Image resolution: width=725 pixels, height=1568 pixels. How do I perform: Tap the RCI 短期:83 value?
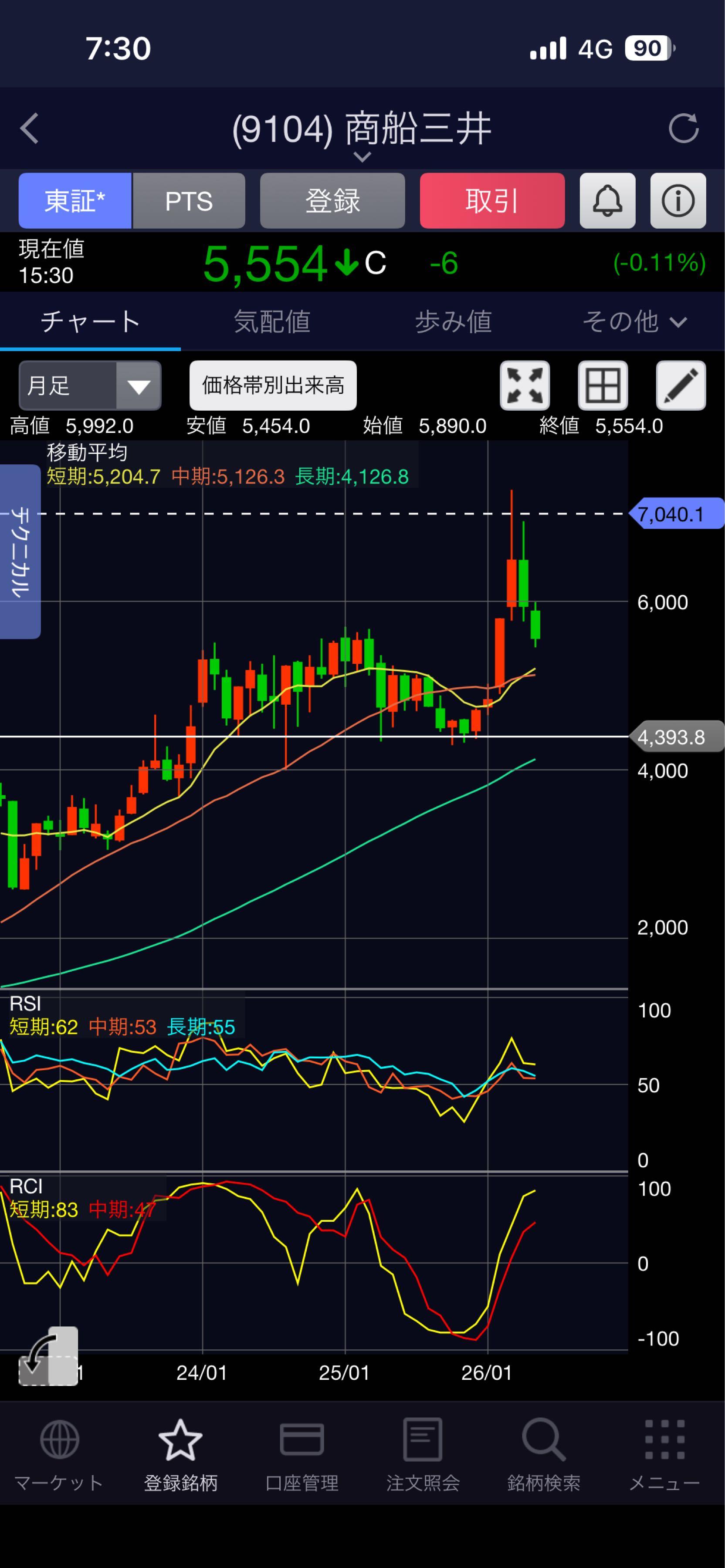[44, 1210]
